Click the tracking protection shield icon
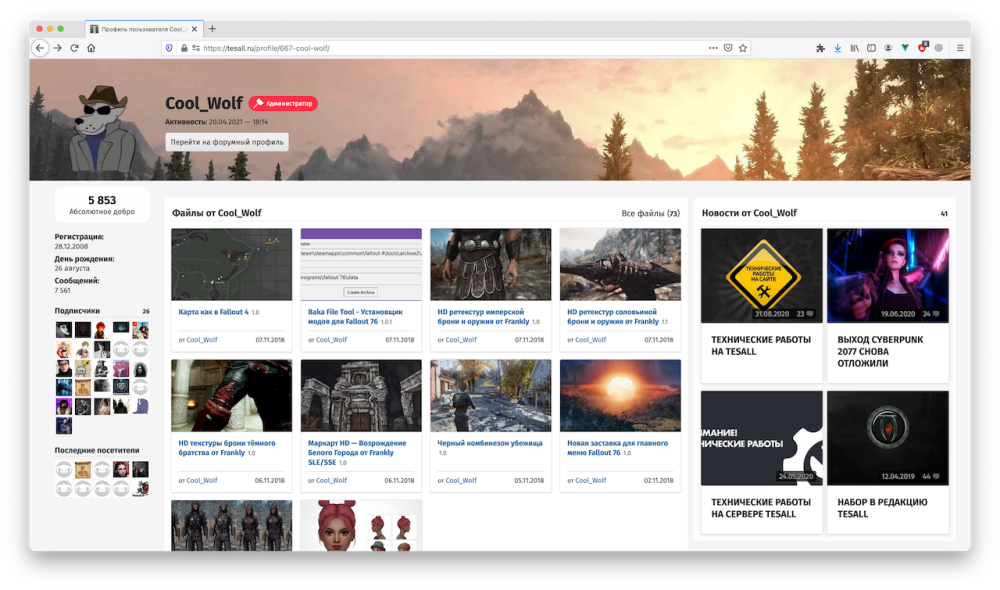 tap(169, 48)
